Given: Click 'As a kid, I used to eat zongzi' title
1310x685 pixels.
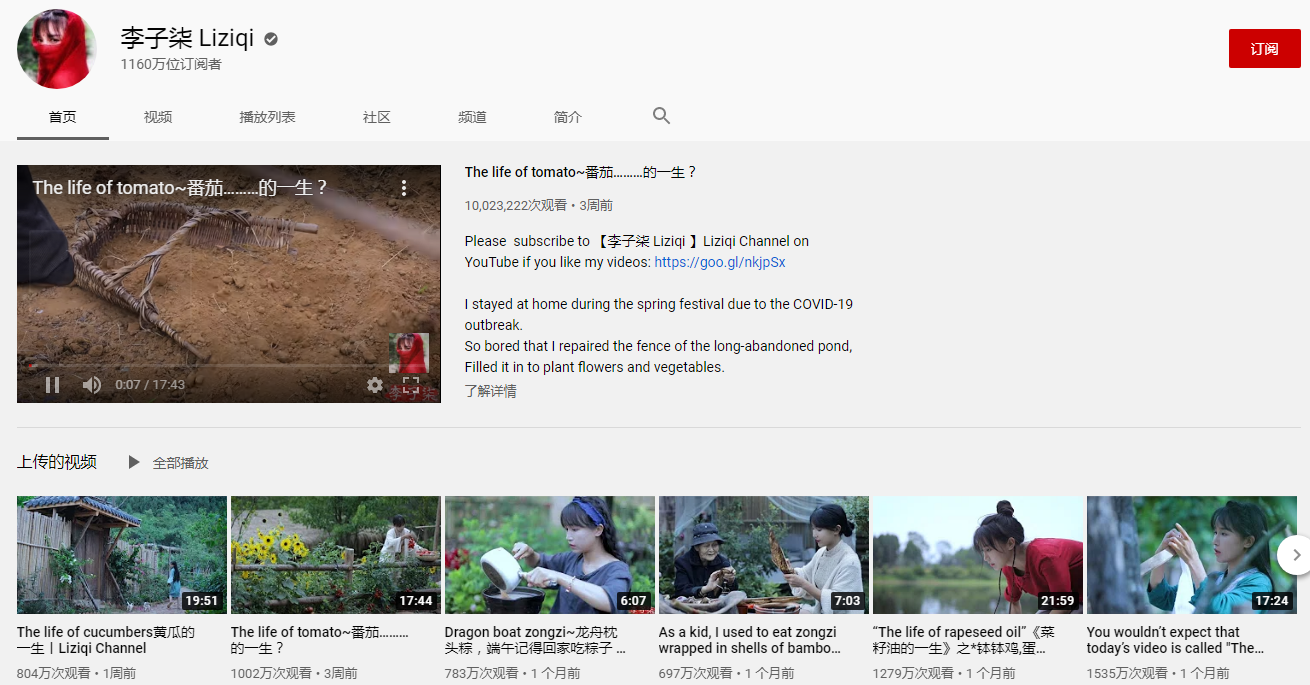Looking at the screenshot, I should pyautogui.click(x=750, y=640).
